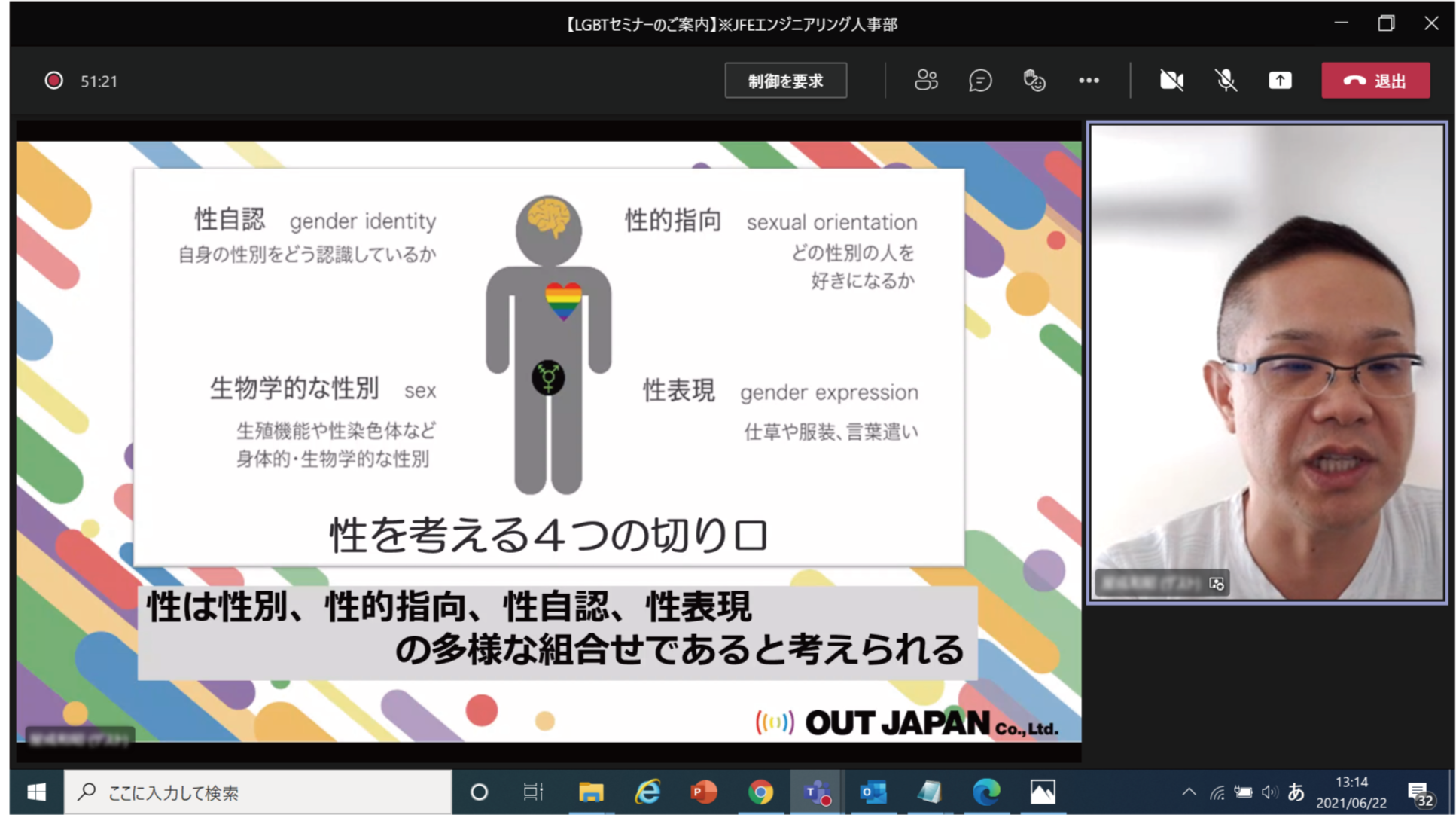Screen dimensions: 1456x815
Task: Open the meeting chat panel
Action: tap(980, 81)
